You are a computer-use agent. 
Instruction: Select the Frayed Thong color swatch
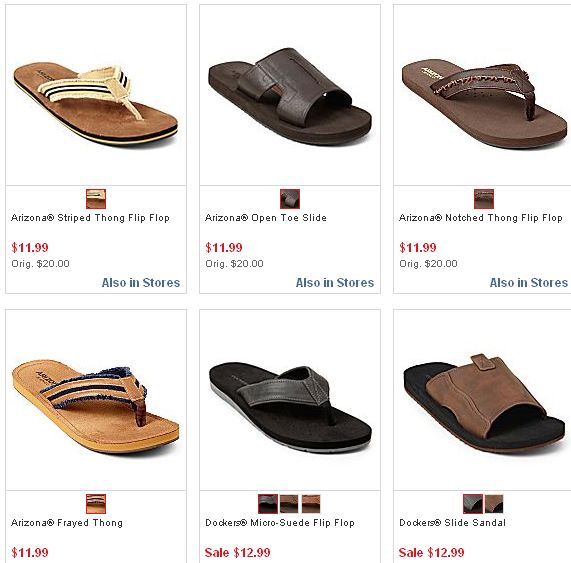coord(96,504)
